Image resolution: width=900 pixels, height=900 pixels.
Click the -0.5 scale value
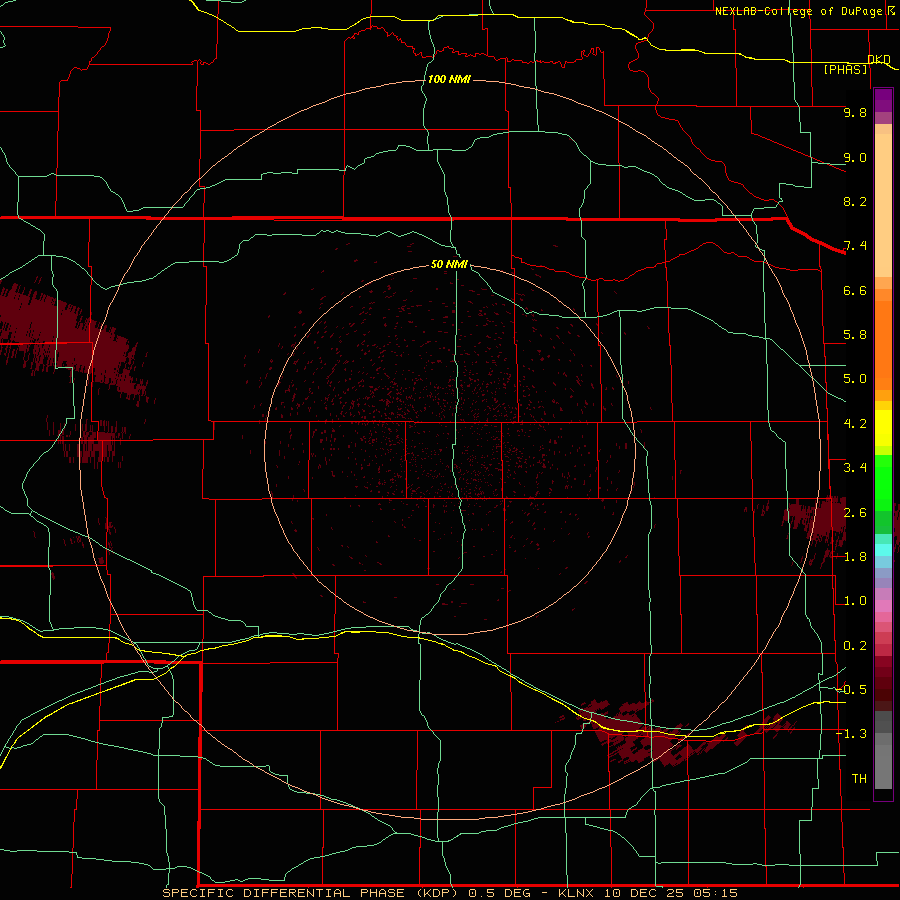pos(851,690)
